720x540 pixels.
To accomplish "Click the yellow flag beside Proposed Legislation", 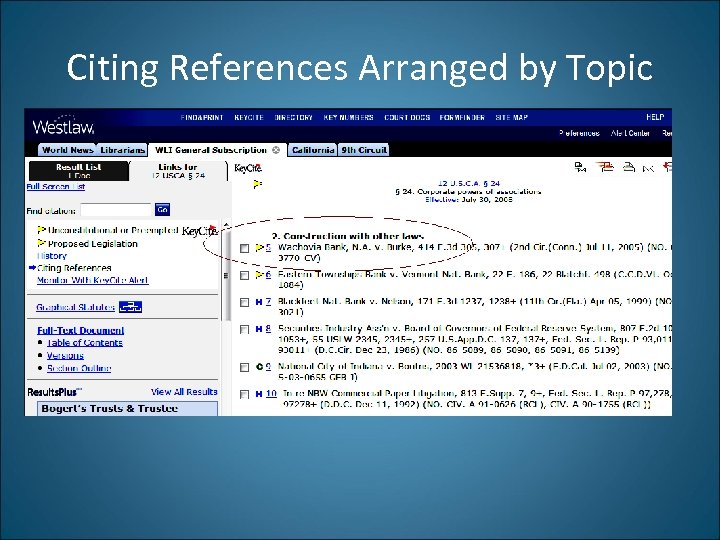I will pos(42,243).
